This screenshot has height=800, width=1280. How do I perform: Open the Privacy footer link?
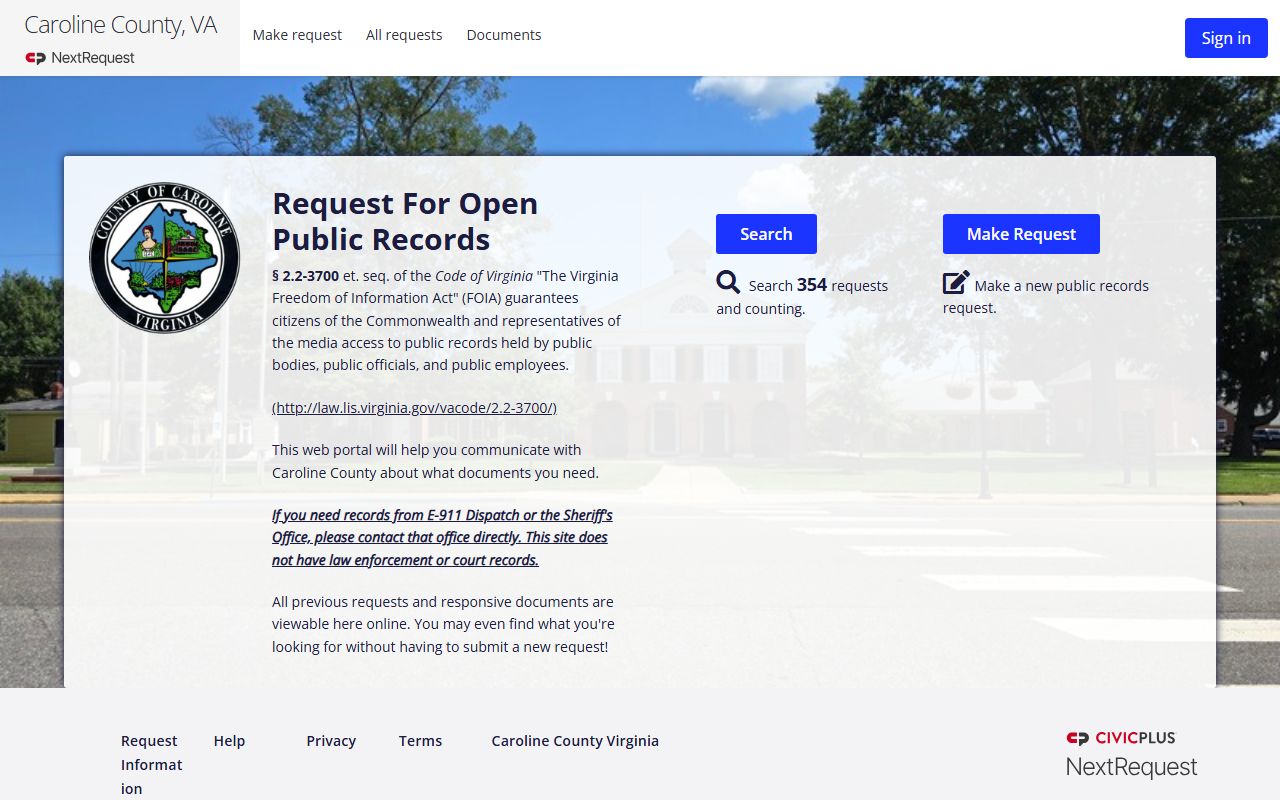[331, 741]
